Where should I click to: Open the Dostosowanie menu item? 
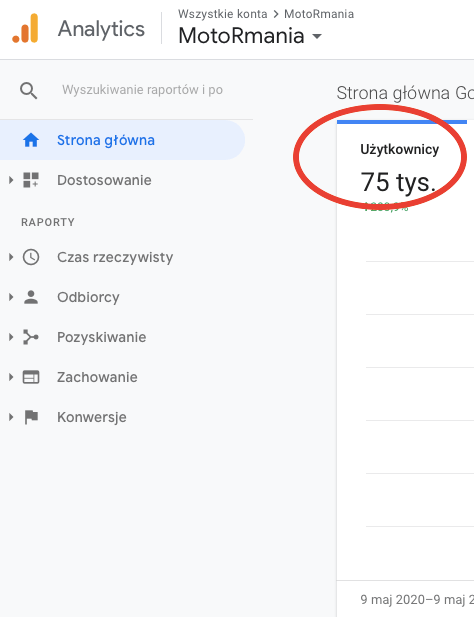click(x=104, y=180)
